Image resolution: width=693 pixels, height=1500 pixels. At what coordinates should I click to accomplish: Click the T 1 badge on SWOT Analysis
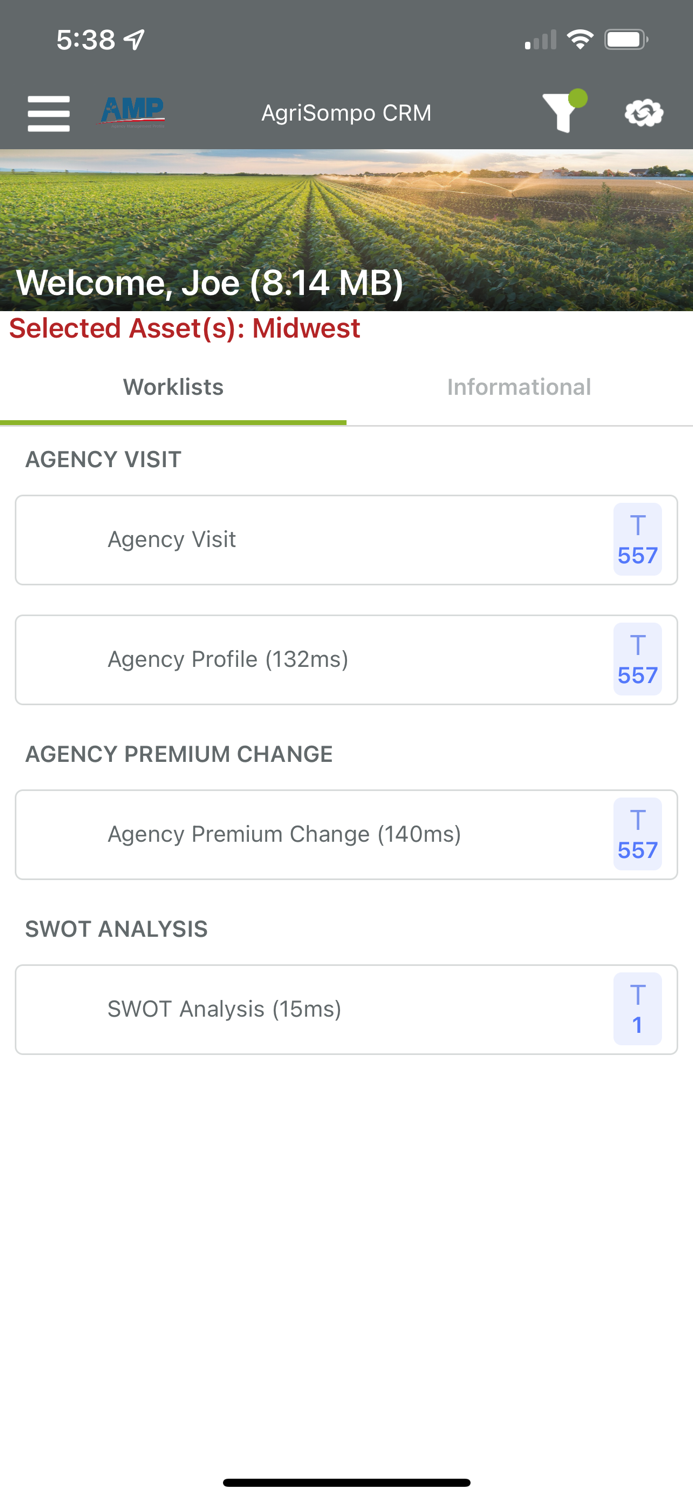637,1009
